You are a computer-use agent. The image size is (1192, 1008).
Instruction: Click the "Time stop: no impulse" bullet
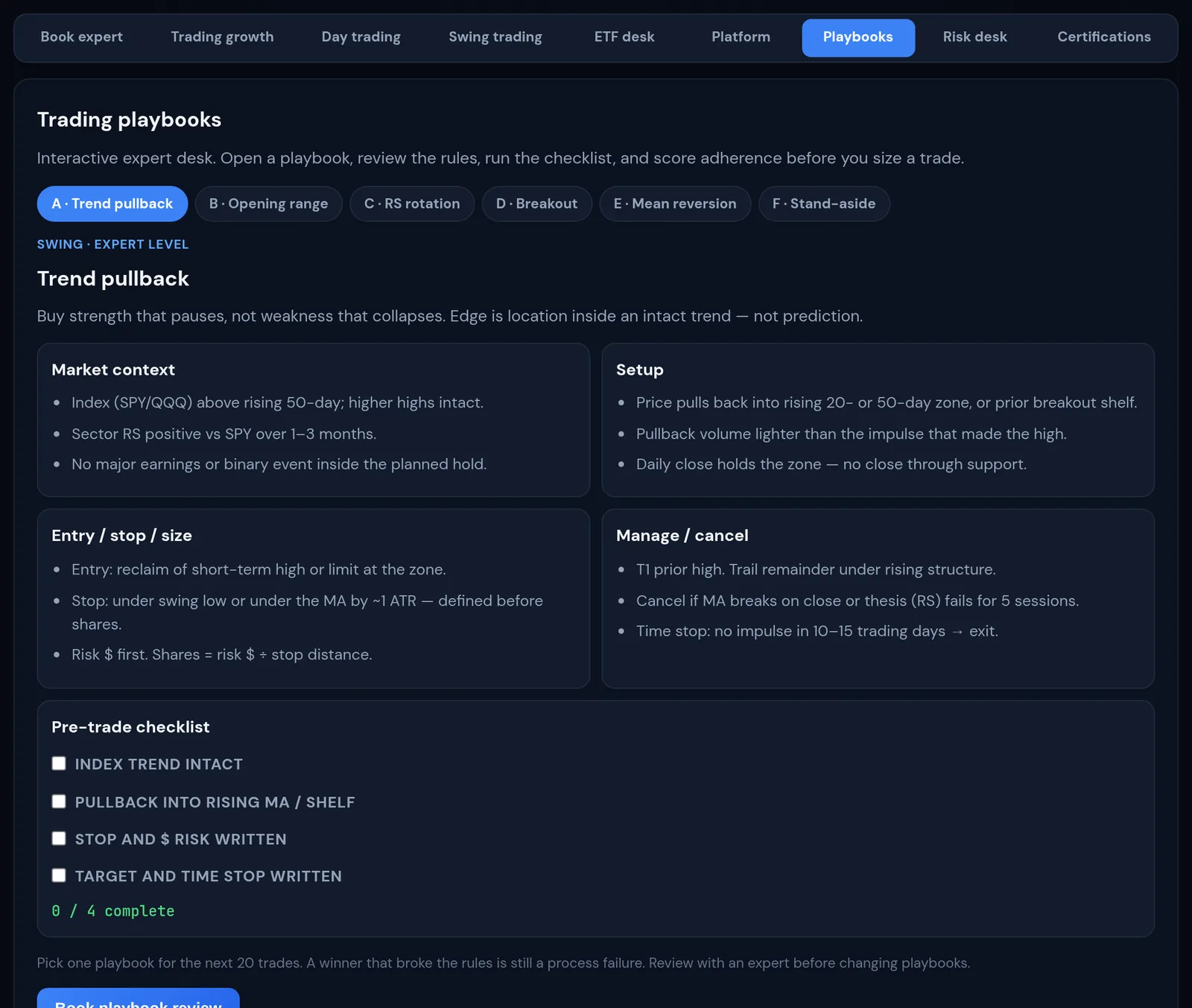click(817, 631)
